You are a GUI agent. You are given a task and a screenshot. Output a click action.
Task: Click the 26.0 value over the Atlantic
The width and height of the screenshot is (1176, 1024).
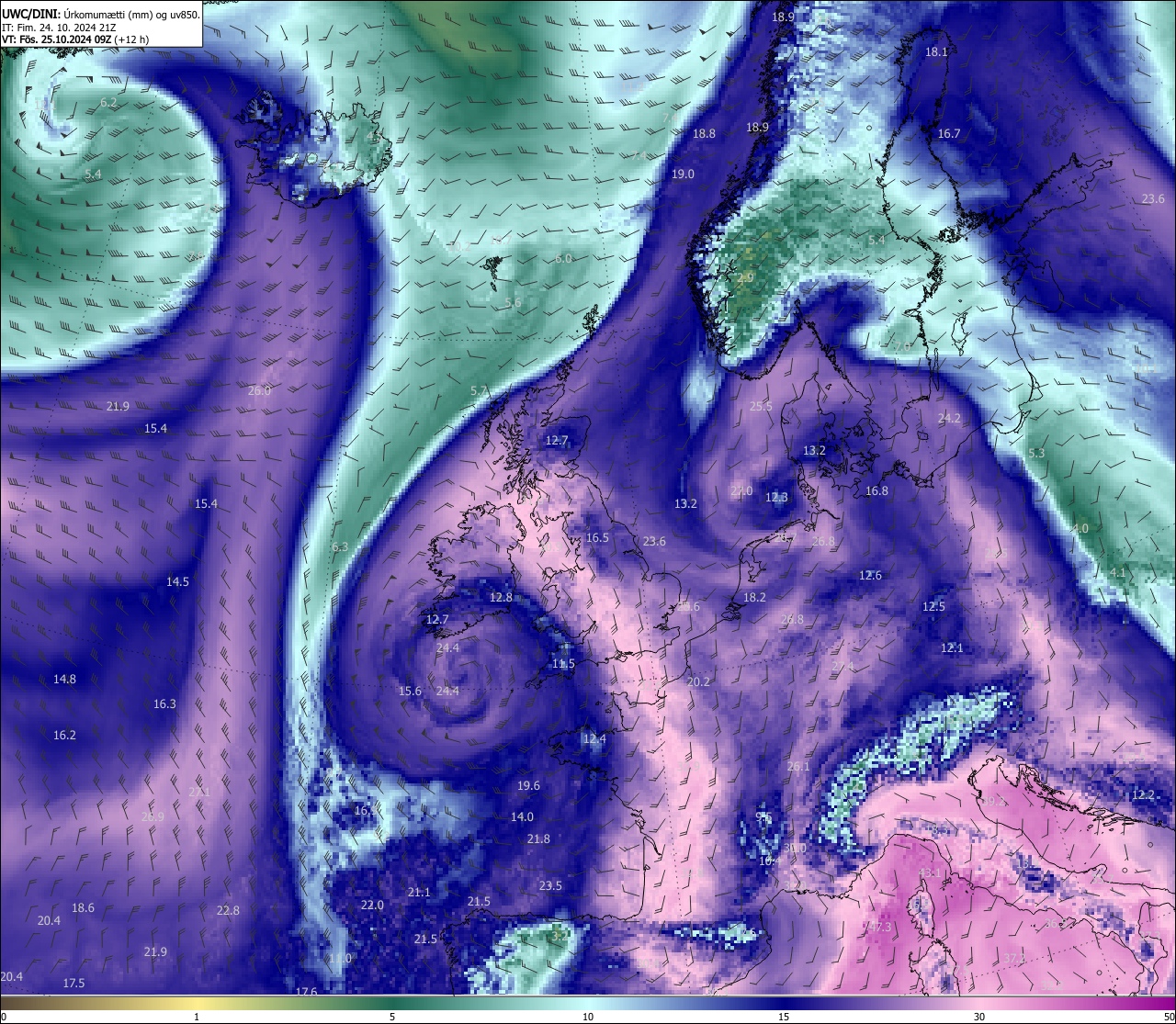pyautogui.click(x=260, y=390)
